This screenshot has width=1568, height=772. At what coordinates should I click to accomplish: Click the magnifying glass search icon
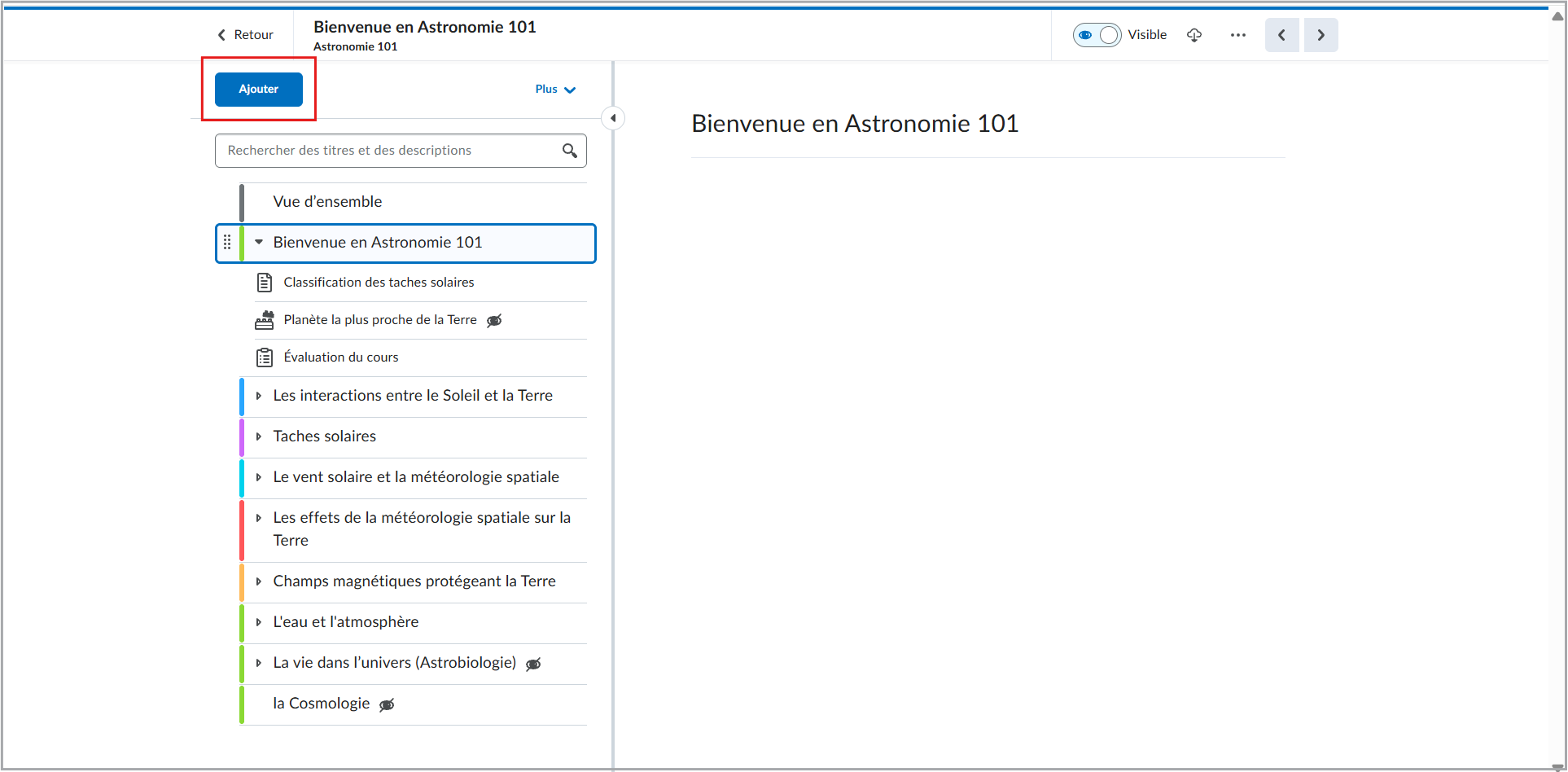point(570,151)
